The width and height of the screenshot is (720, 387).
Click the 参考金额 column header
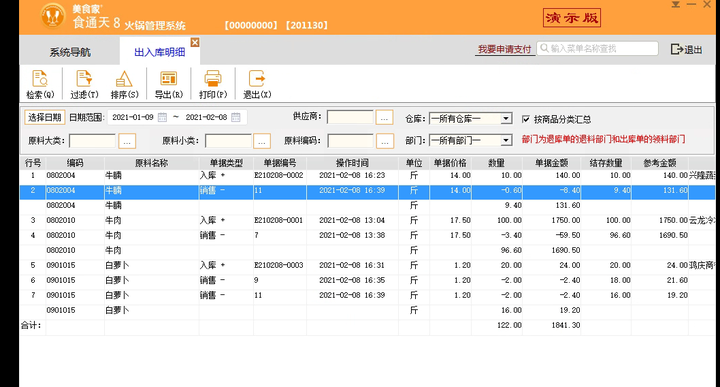(660, 163)
